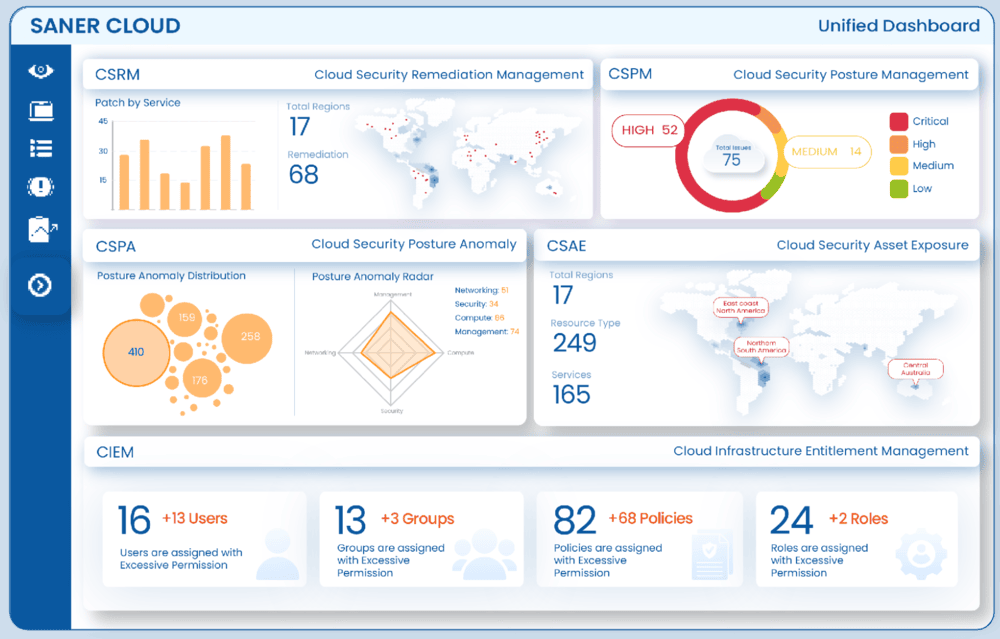Screen dimensions: 1000x639
Task: Click the group people icon in Groups card
Action: [485, 554]
